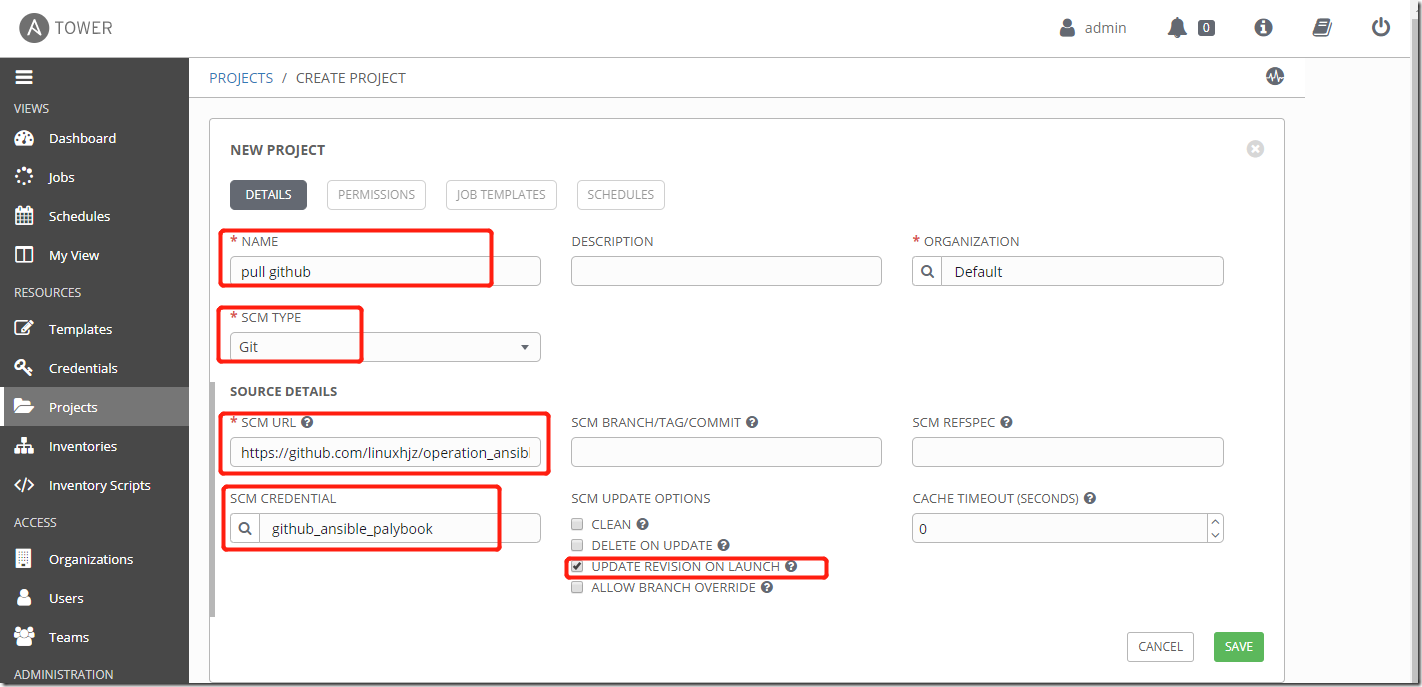Image resolution: width=1422 pixels, height=687 pixels.
Task: Enable the DELETE ON UPDATE checkbox
Action: tap(577, 545)
